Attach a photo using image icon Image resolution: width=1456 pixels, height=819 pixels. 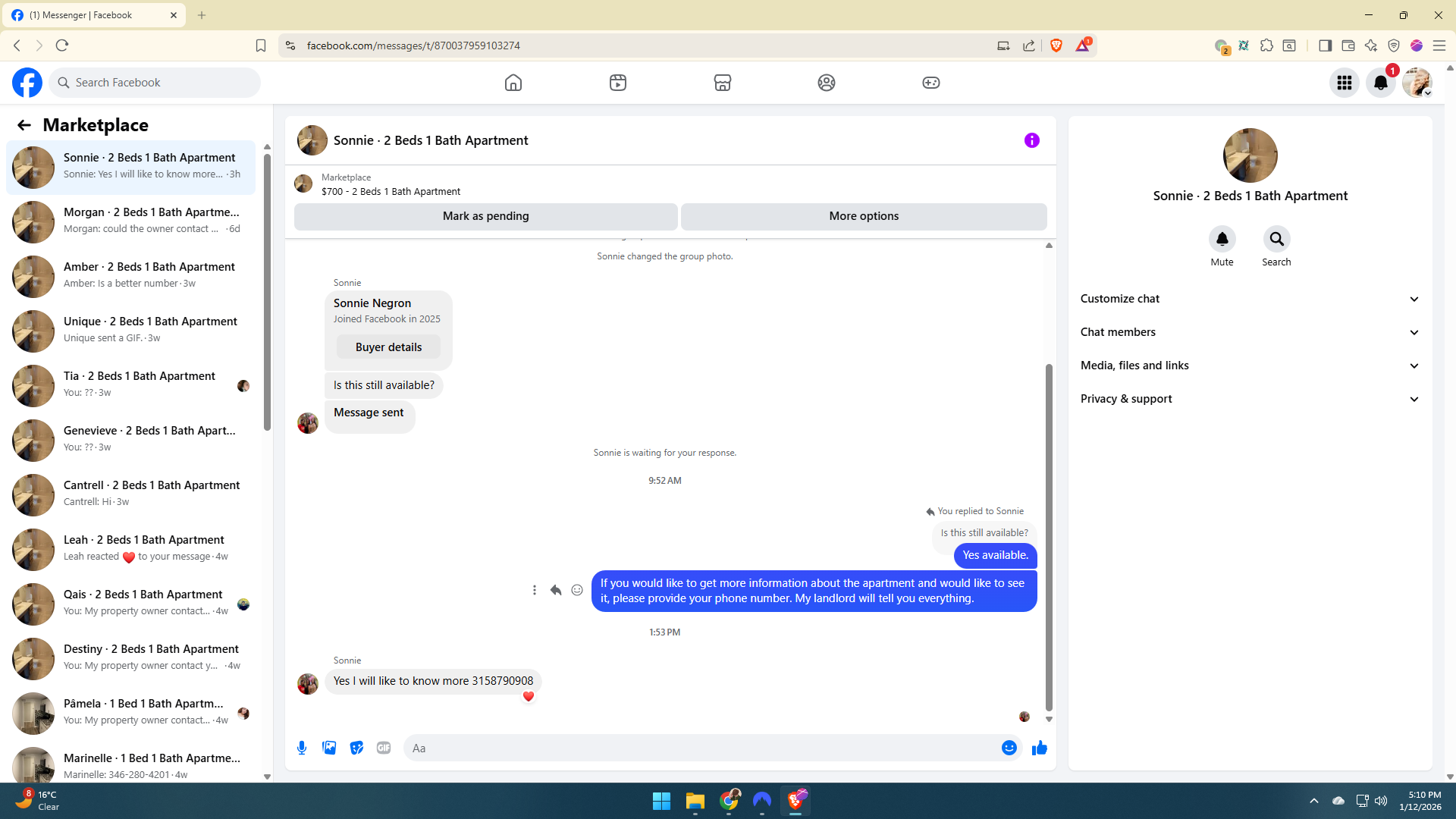(329, 748)
